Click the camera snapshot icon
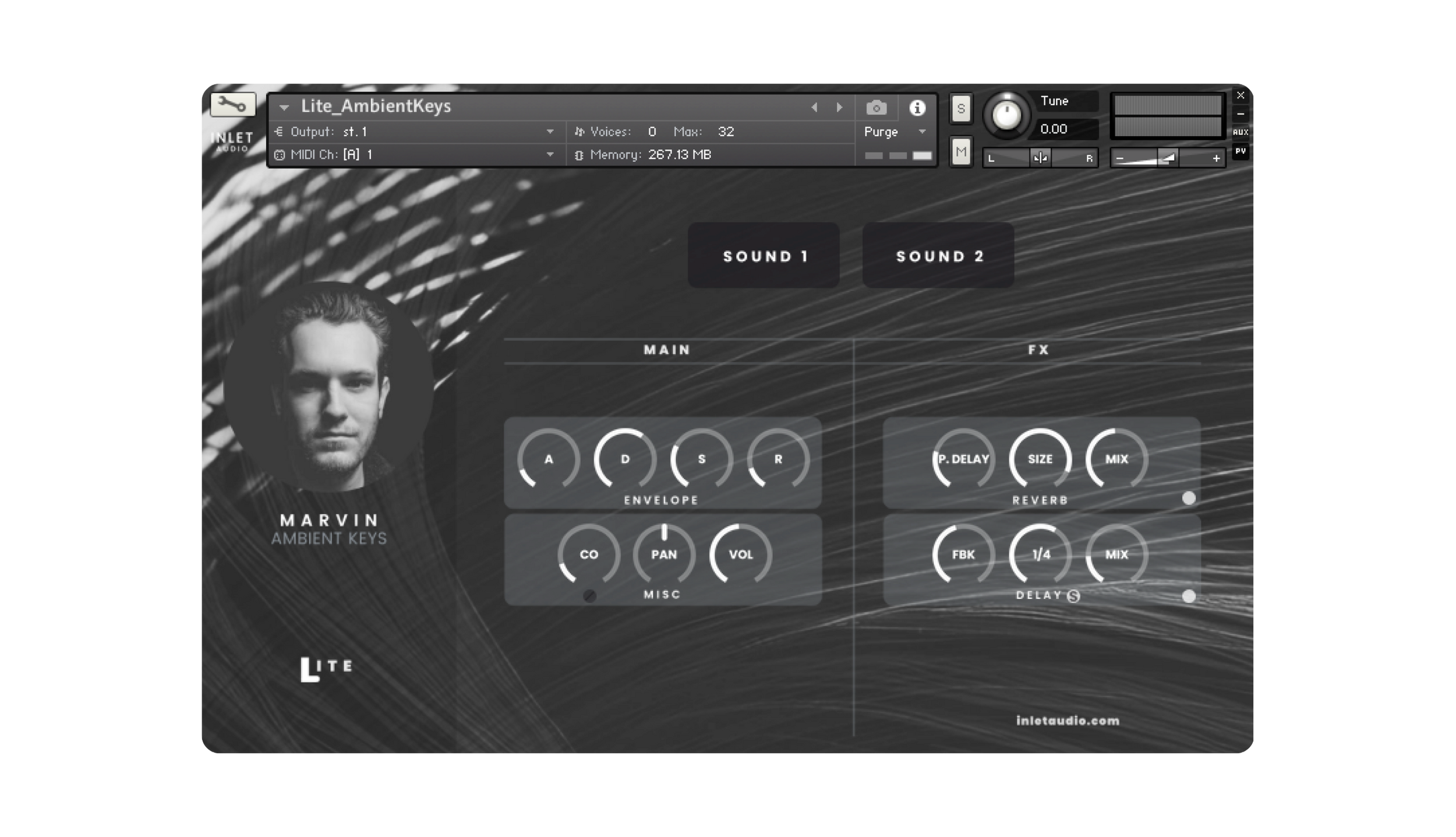Image resolution: width=1456 pixels, height=837 pixels. click(x=876, y=108)
